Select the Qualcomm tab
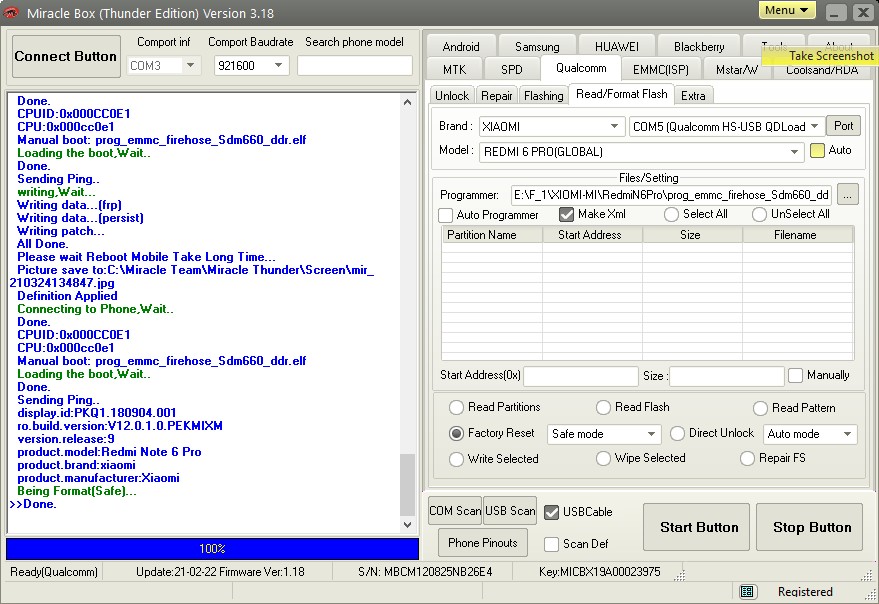This screenshot has width=879, height=604. (581, 68)
